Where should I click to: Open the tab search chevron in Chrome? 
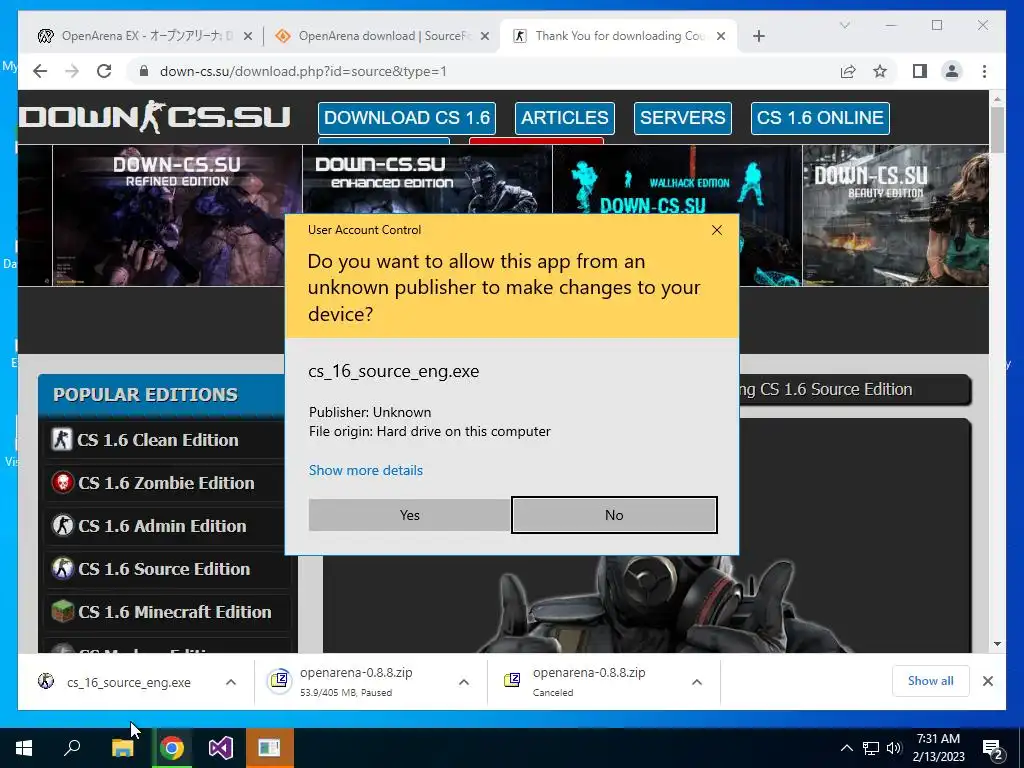click(x=844, y=25)
